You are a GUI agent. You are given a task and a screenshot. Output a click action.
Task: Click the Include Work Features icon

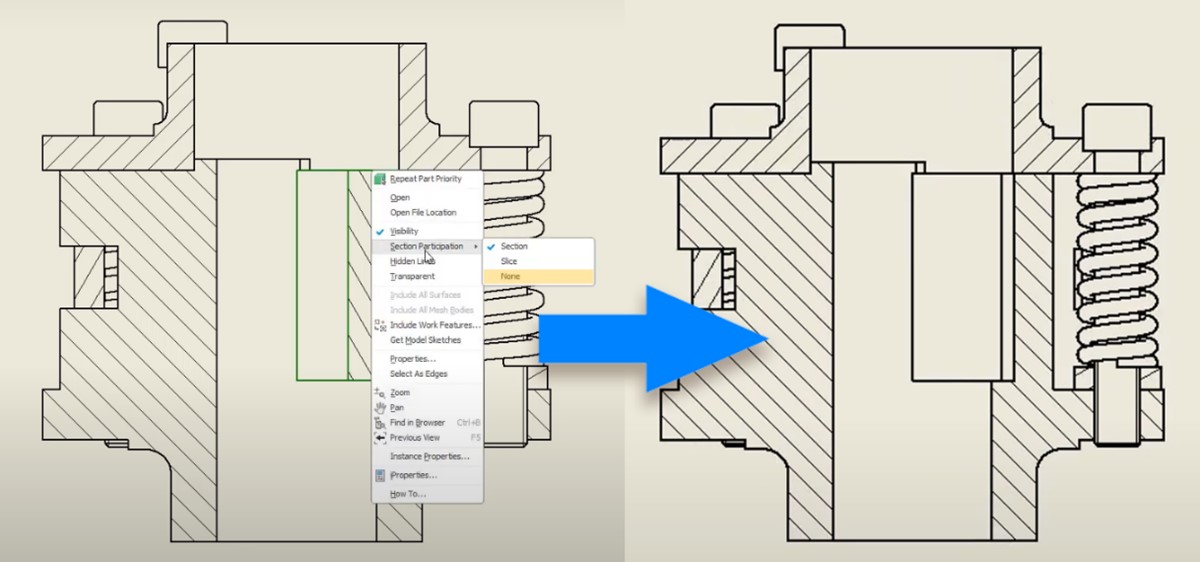click(380, 325)
